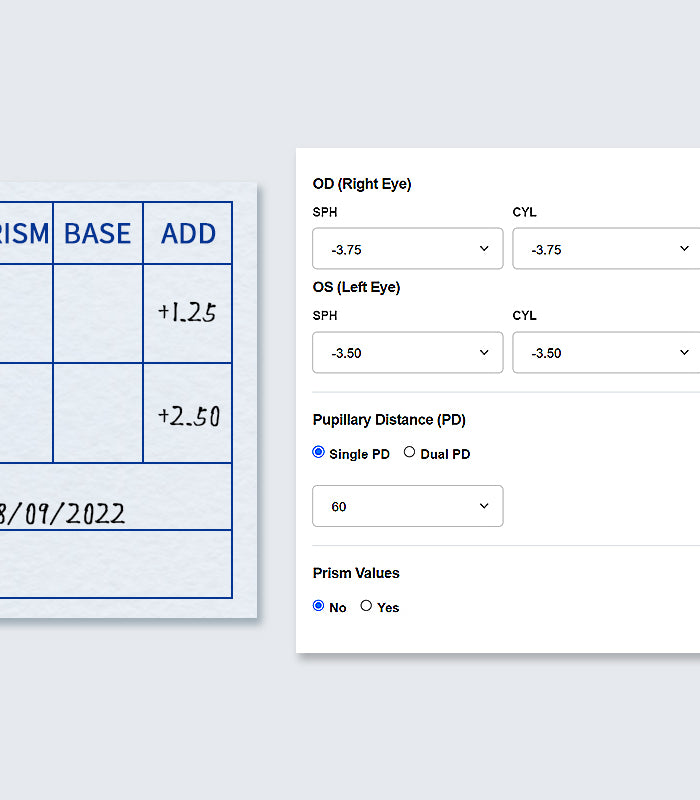
Task: Click the Prism Values section title
Action: click(356, 573)
